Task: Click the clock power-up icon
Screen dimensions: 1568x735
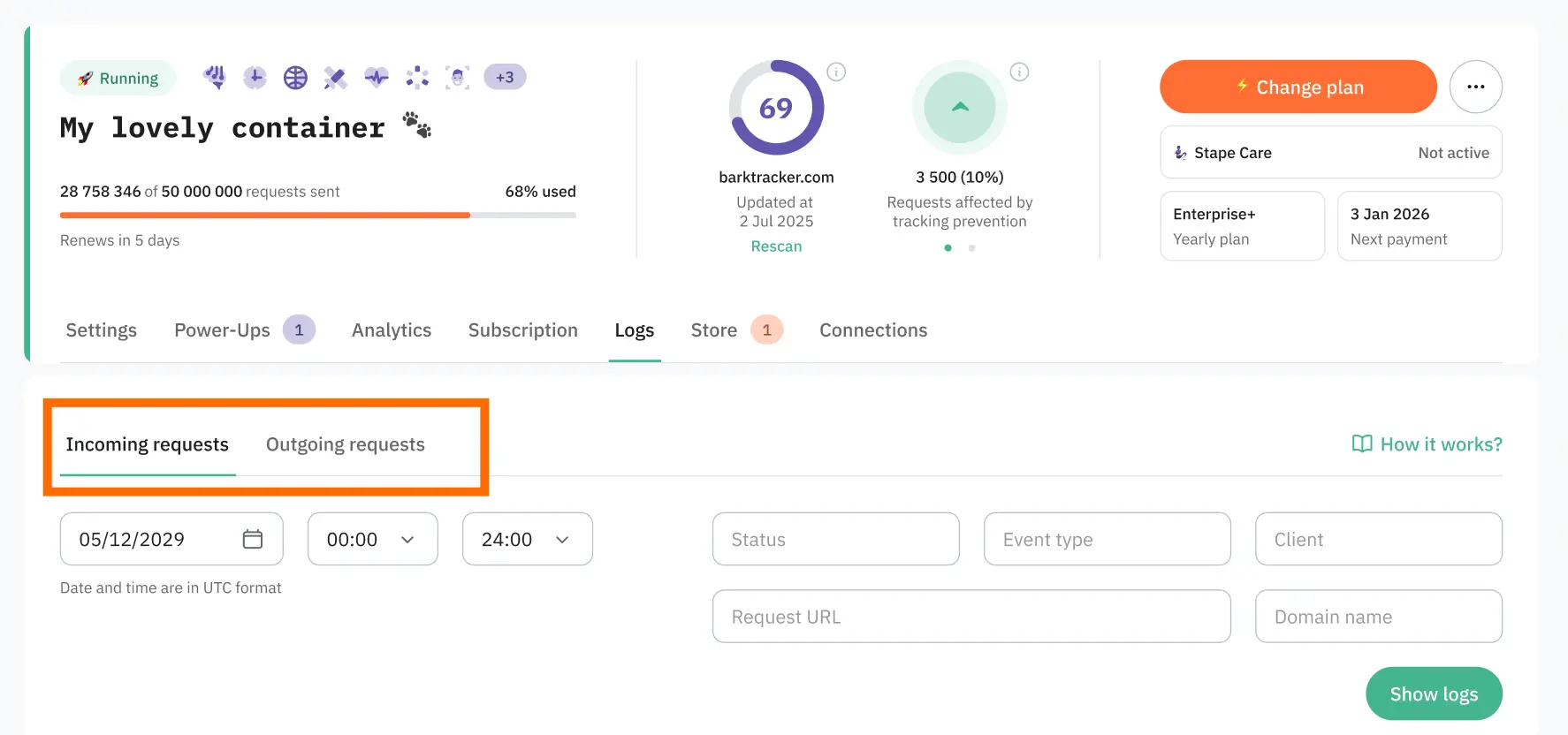Action: 255,78
